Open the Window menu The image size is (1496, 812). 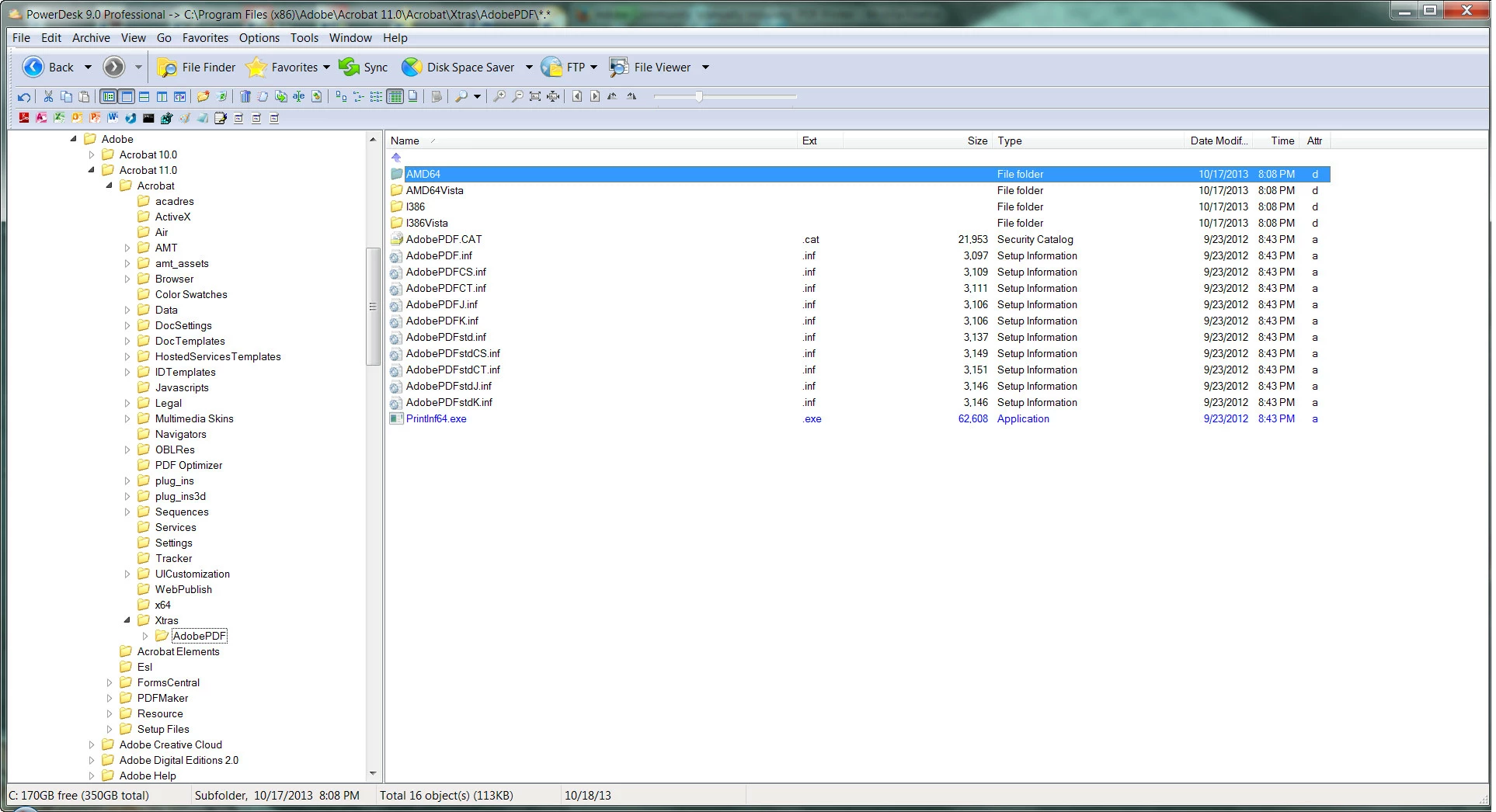click(350, 37)
